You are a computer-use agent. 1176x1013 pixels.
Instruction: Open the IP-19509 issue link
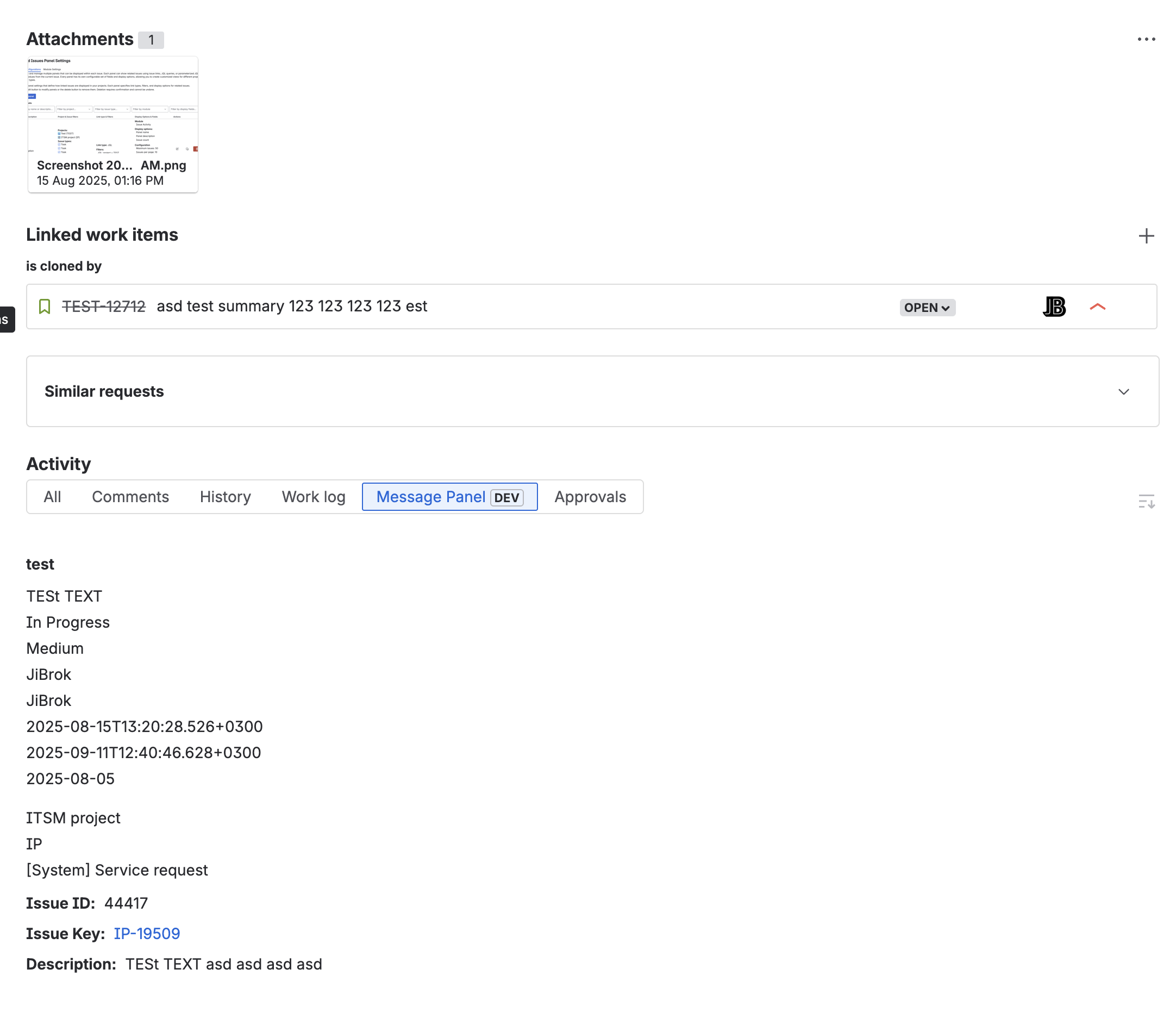[146, 934]
